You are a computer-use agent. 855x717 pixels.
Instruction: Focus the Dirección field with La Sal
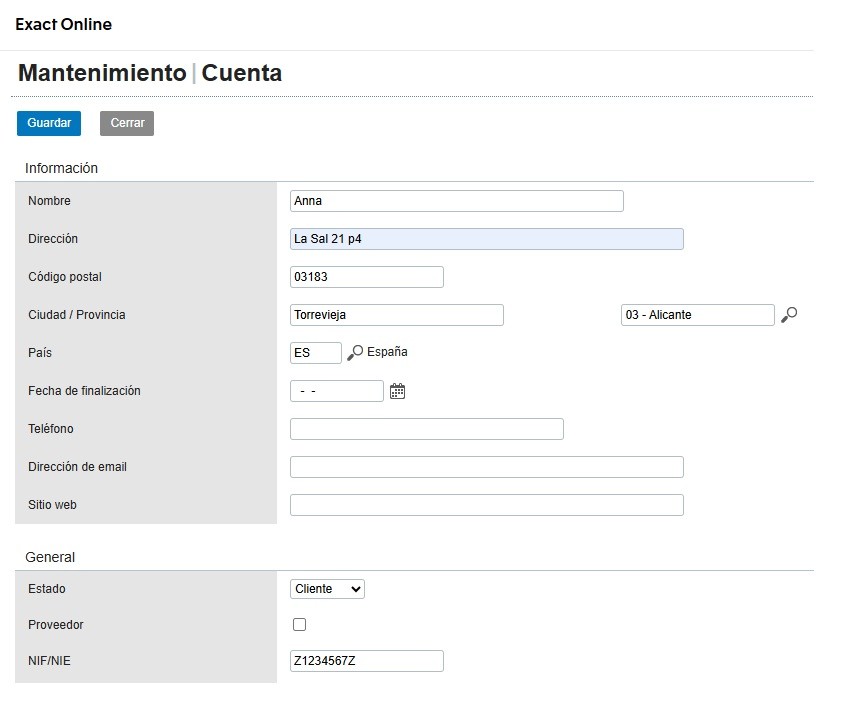(x=486, y=239)
